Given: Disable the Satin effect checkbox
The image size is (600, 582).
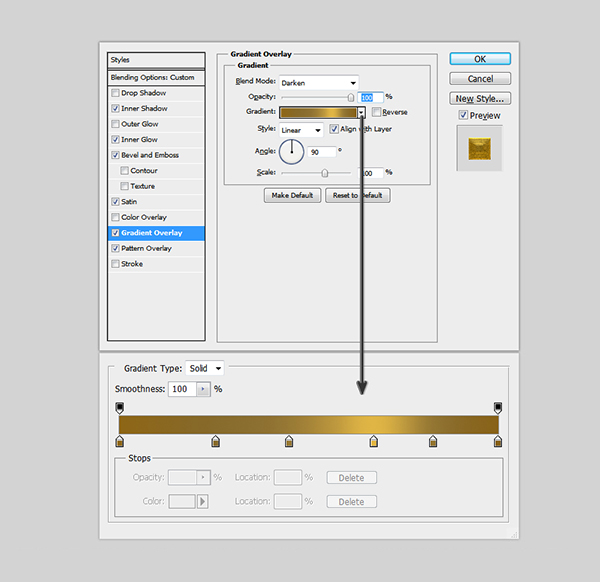Looking at the screenshot, I should click(116, 202).
